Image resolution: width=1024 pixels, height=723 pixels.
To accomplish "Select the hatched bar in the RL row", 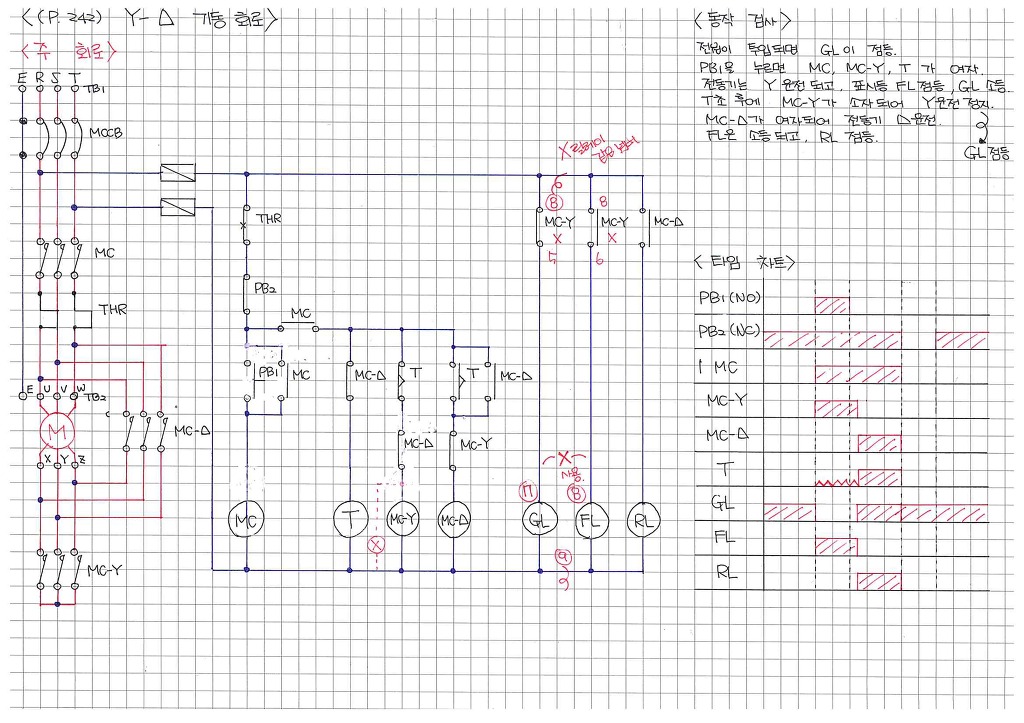I will click(879, 581).
